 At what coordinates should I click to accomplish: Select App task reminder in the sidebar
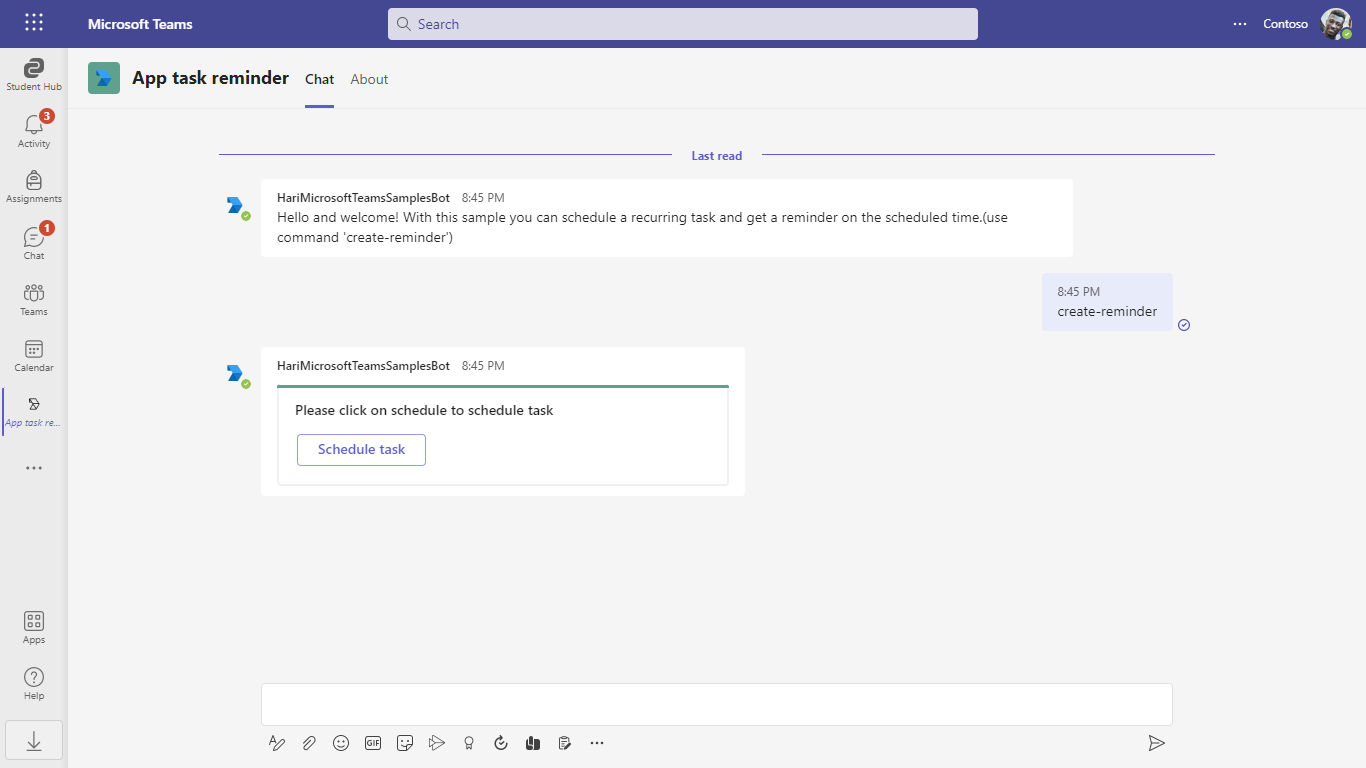coord(34,411)
